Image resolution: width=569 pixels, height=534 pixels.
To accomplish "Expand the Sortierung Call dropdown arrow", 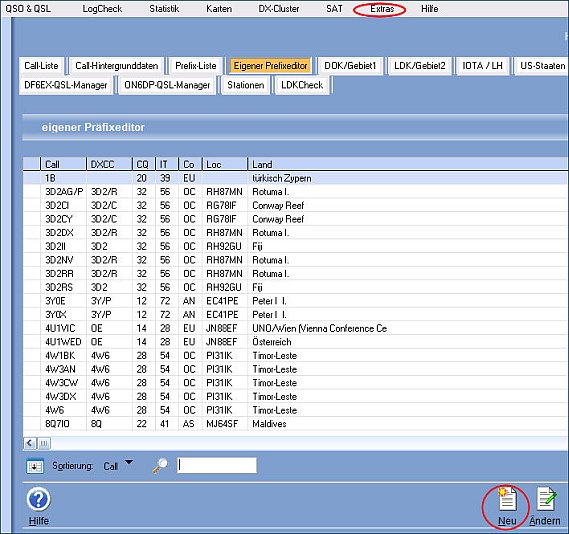I will [129, 462].
